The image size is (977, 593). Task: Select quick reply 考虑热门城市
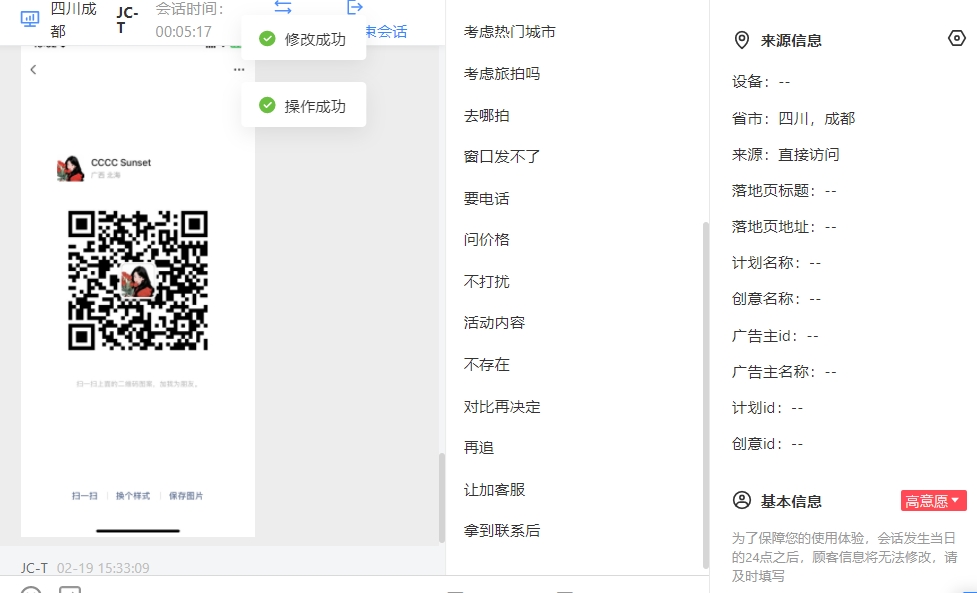click(510, 32)
